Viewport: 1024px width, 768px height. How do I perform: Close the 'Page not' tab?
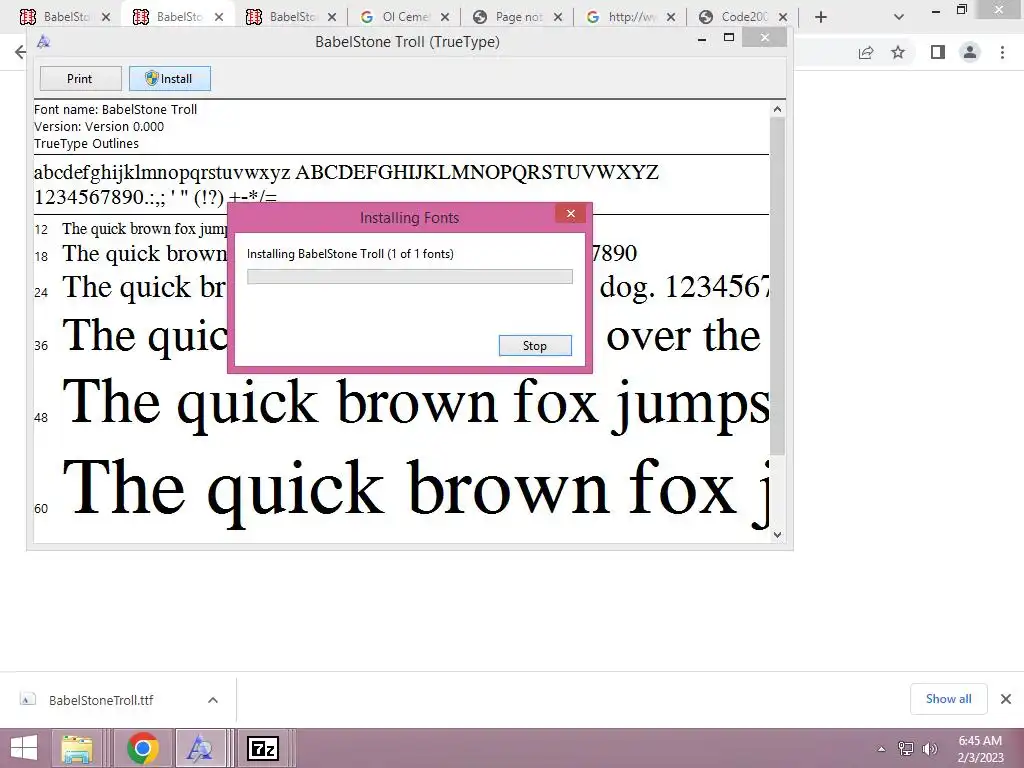(x=558, y=17)
